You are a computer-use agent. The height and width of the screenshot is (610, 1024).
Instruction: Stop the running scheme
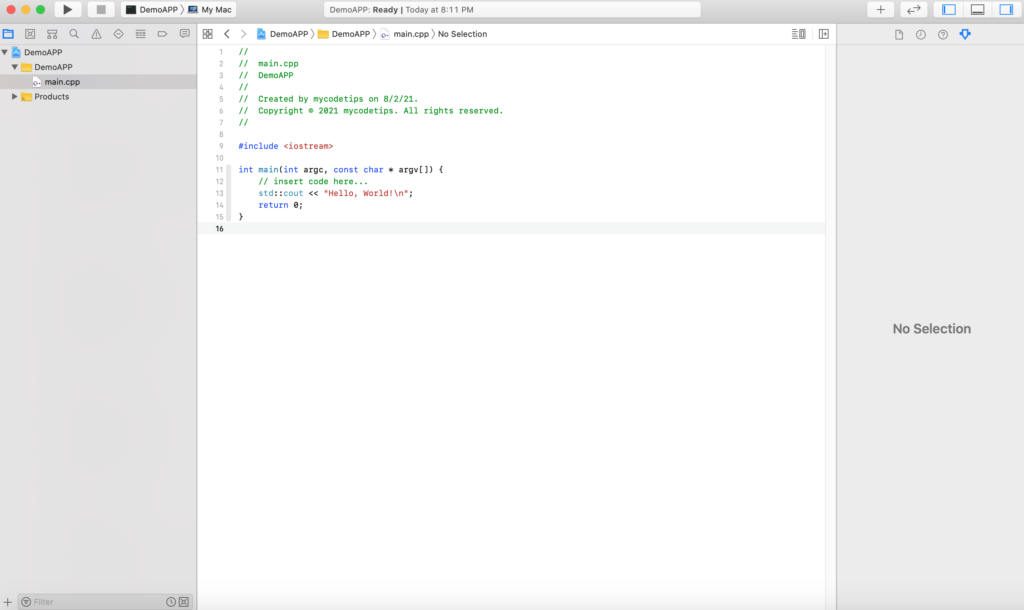point(101,10)
